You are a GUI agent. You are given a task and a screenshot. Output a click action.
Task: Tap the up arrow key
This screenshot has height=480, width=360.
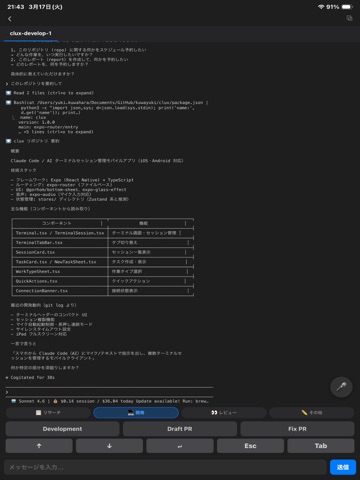point(39,446)
